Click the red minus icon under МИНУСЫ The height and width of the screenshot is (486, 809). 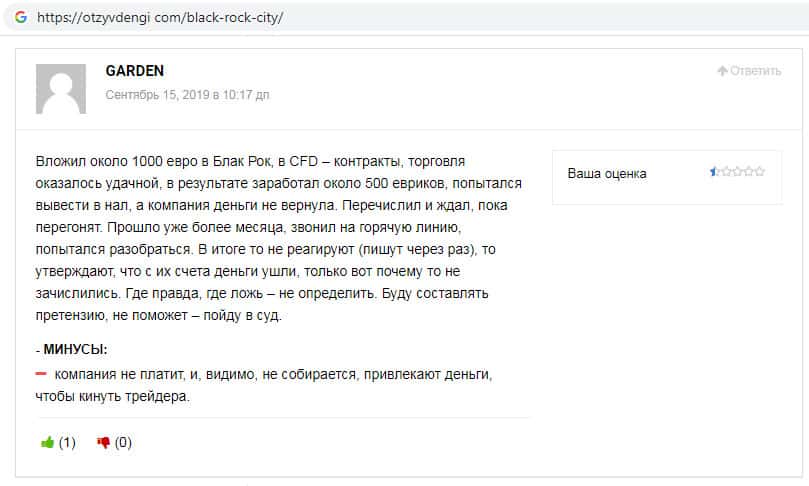pyautogui.click(x=42, y=373)
